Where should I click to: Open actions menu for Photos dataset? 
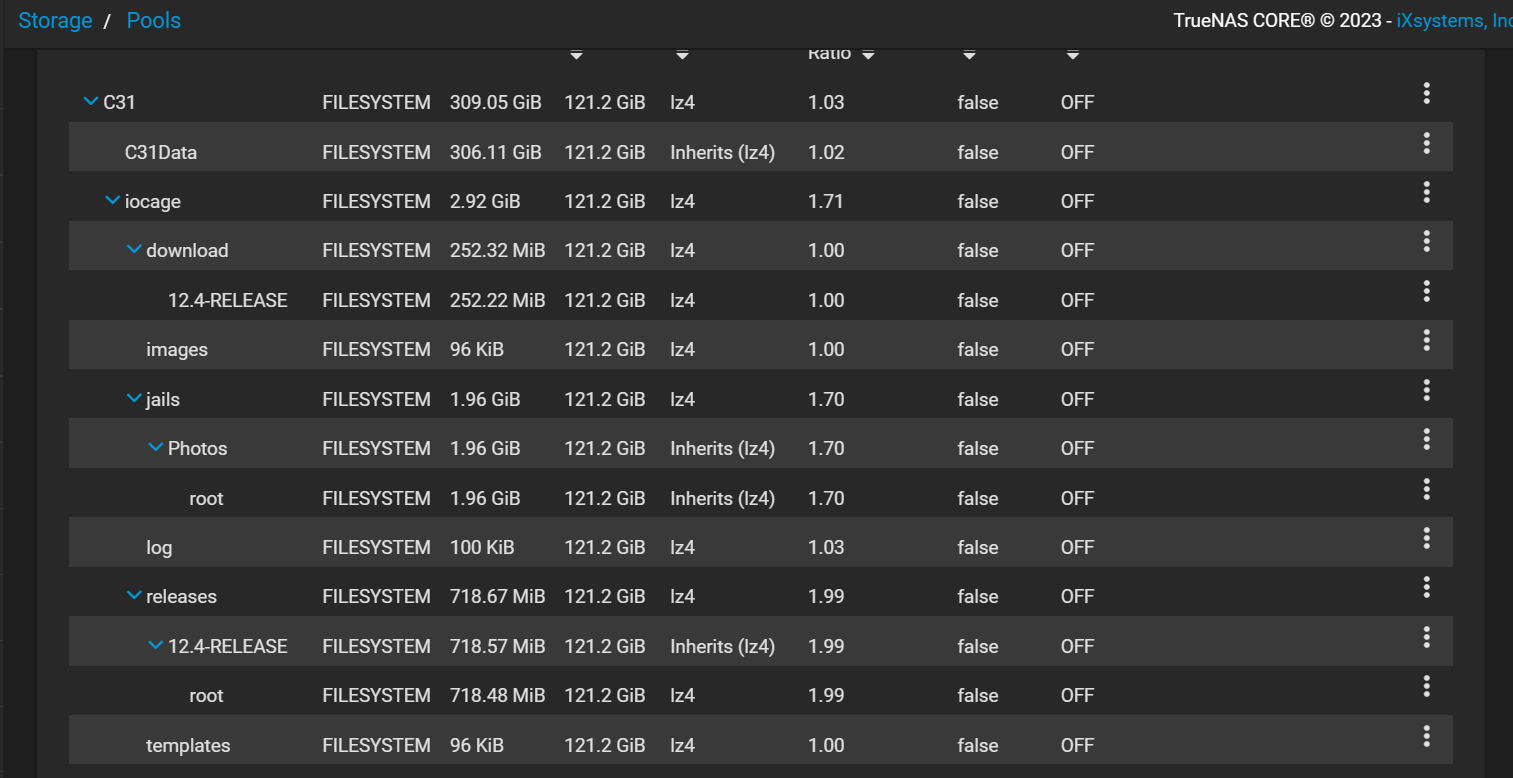click(x=1426, y=439)
